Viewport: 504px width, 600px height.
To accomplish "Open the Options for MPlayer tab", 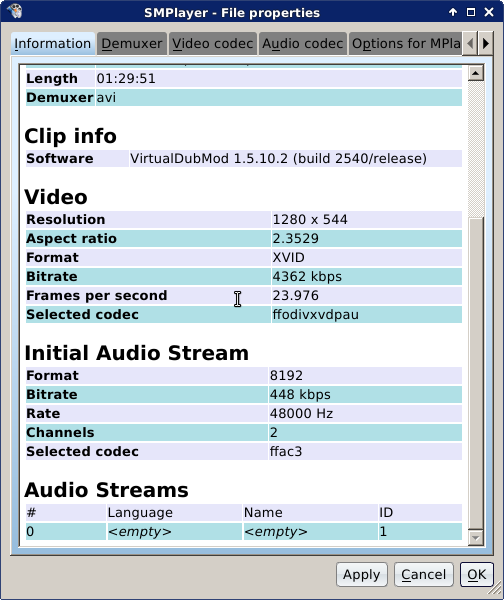I will pyautogui.click(x=405, y=43).
